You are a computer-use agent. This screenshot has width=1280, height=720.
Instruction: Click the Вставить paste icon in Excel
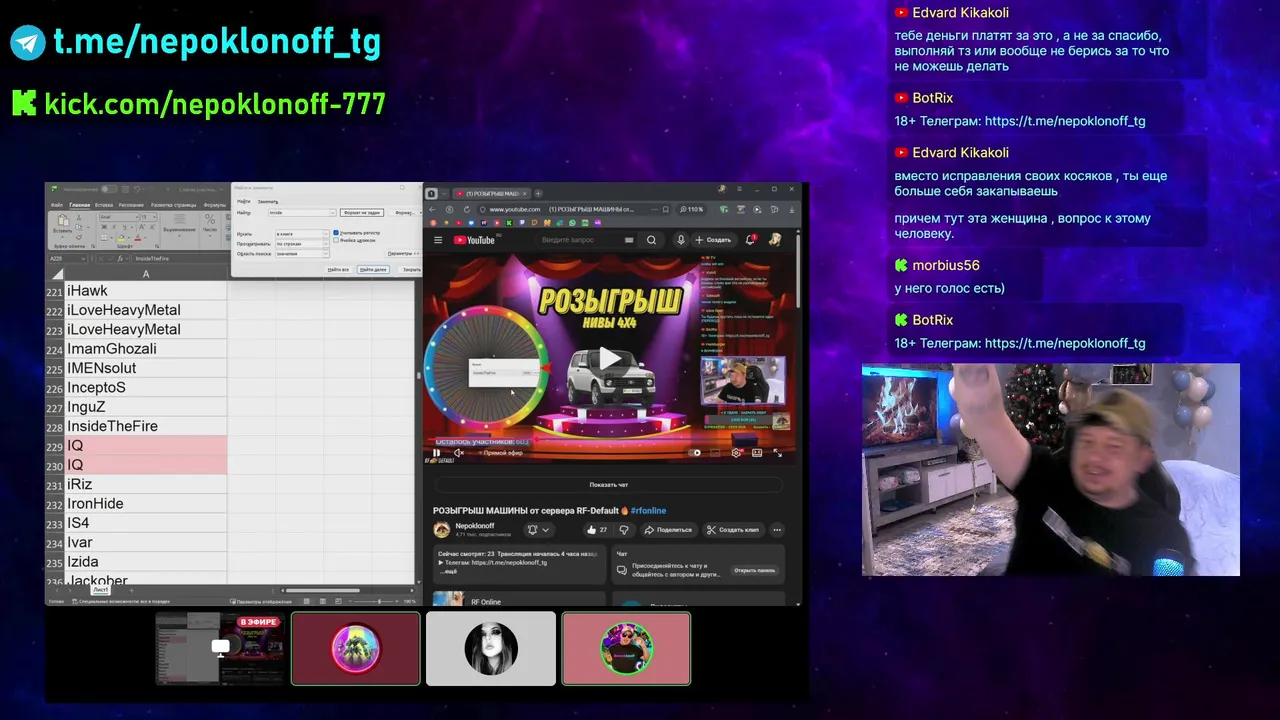point(63,220)
